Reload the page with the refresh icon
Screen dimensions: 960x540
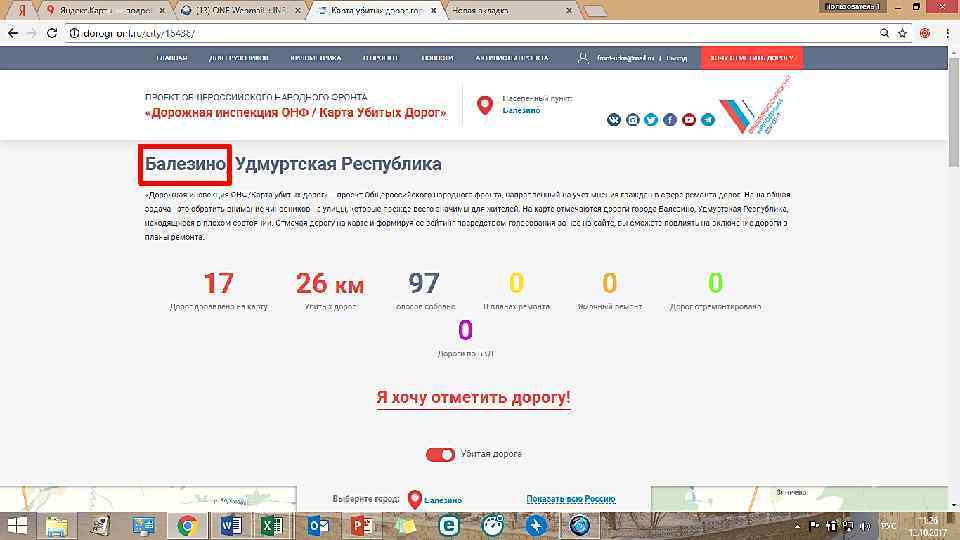pyautogui.click(x=52, y=33)
